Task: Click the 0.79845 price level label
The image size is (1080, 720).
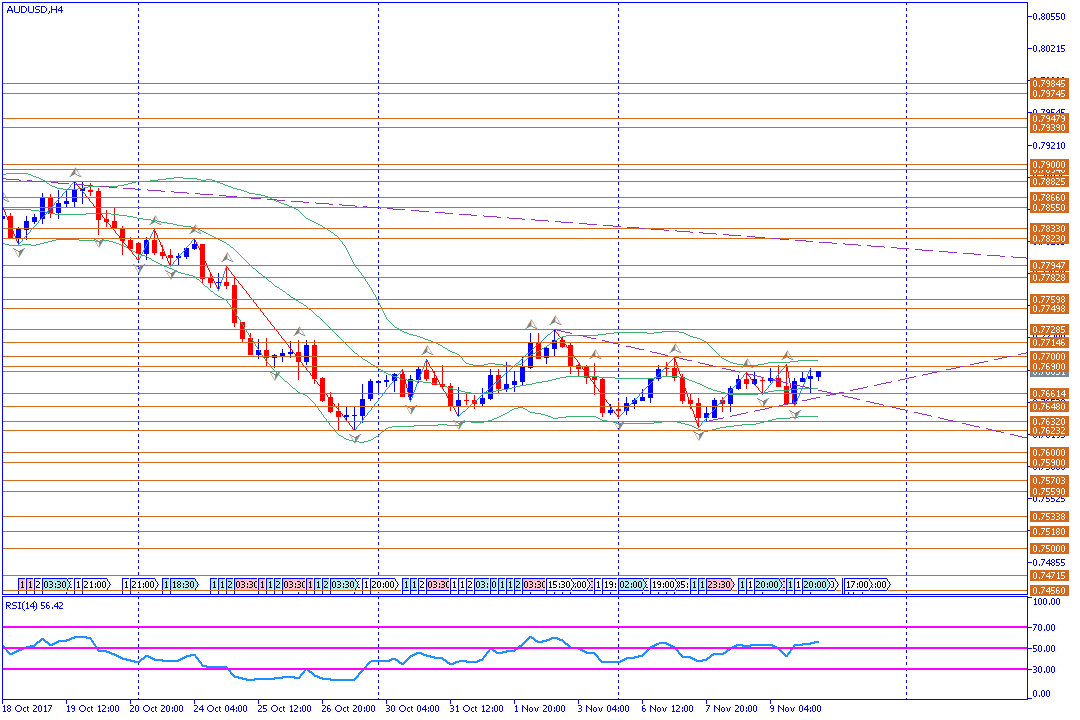Action: pos(1048,83)
